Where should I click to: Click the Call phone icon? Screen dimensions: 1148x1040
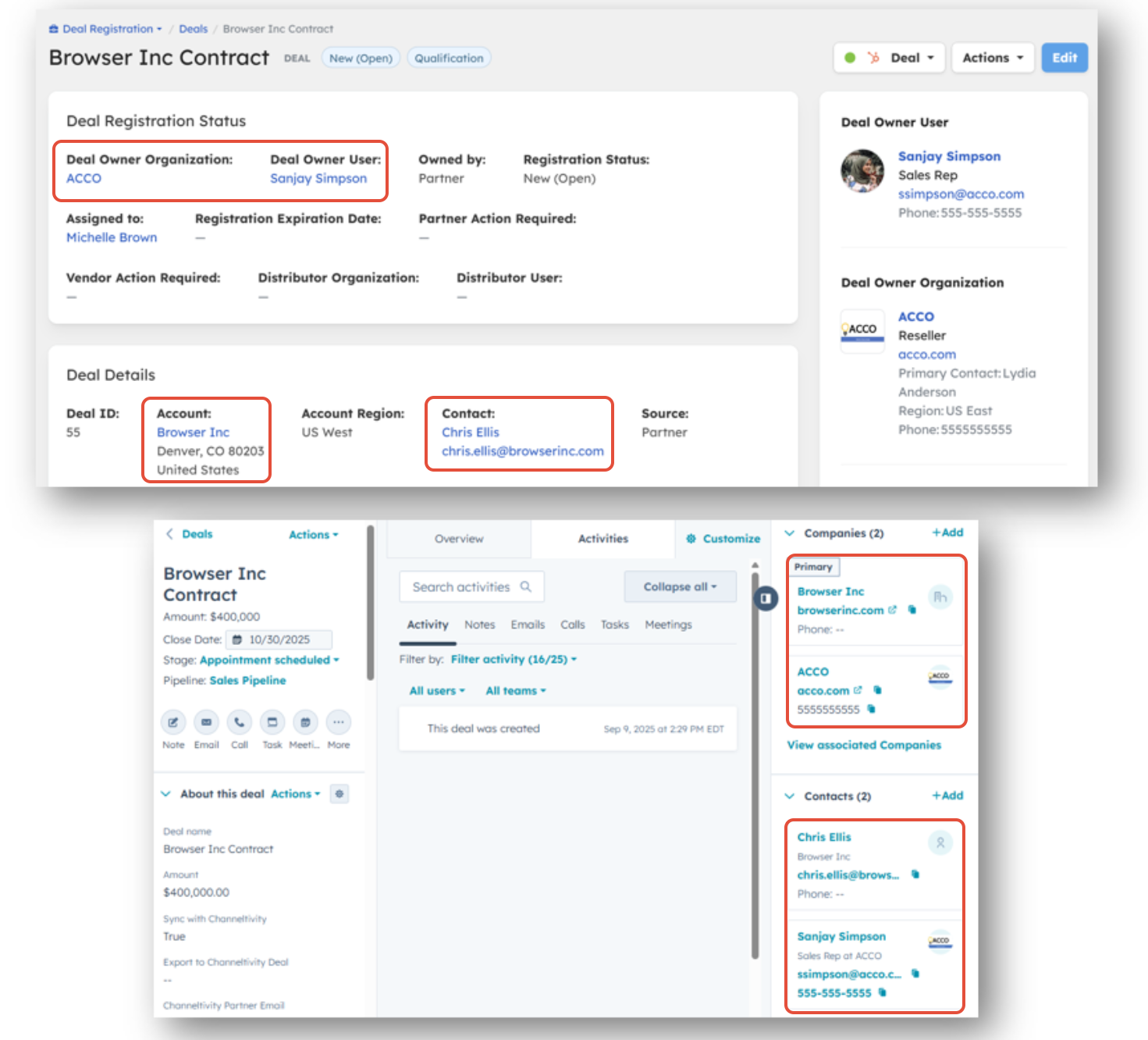click(240, 722)
